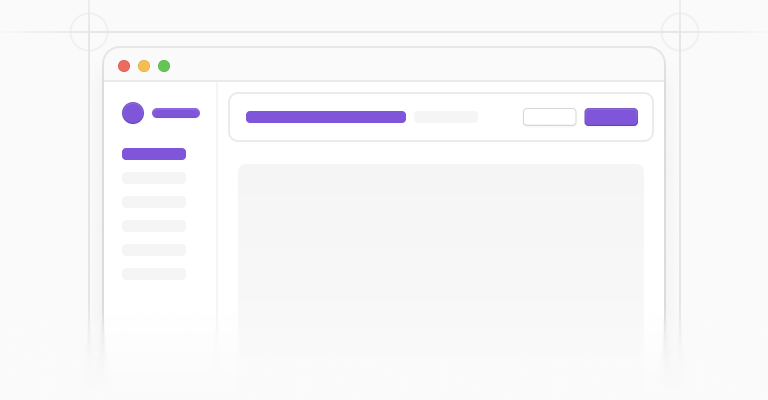This screenshot has width=768, height=400.
Task: Click the grey pill beside the header title
Action: (446, 117)
